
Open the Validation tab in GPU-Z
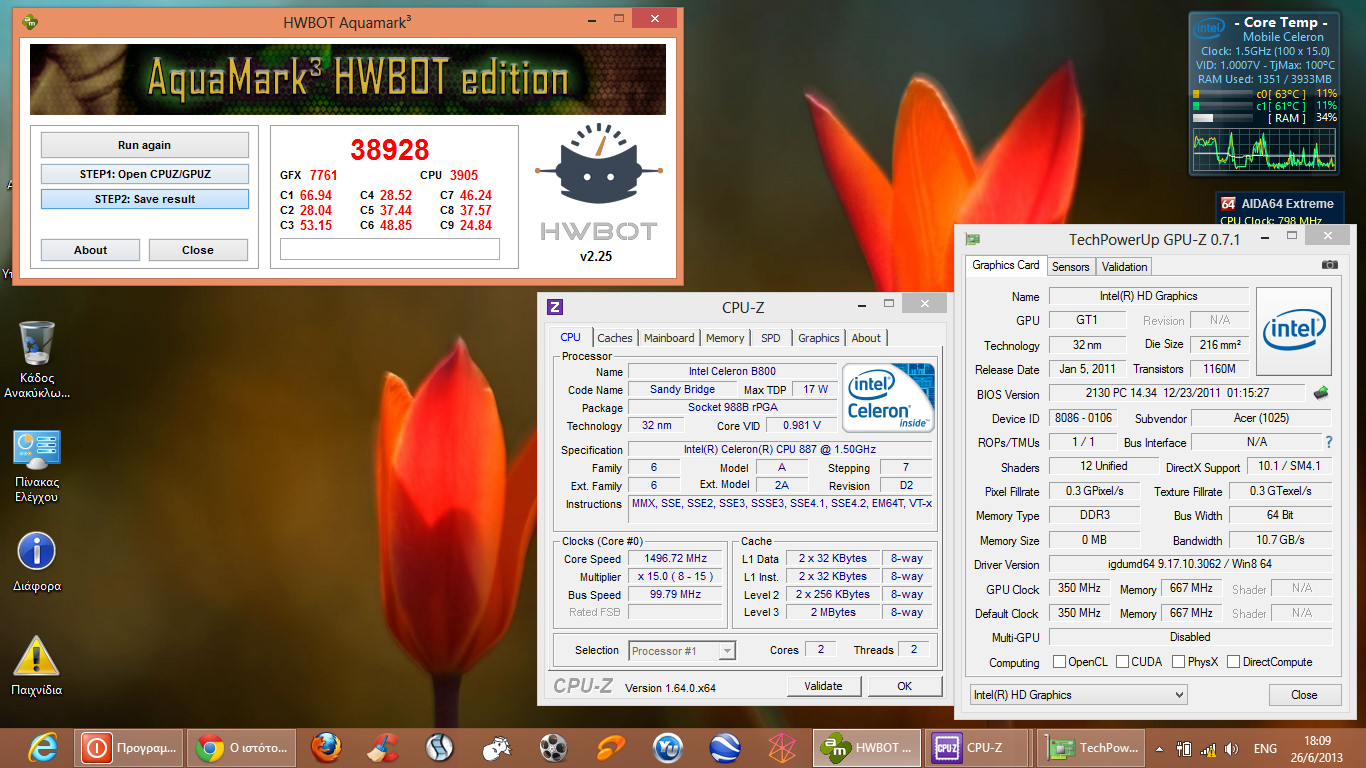tap(1125, 267)
